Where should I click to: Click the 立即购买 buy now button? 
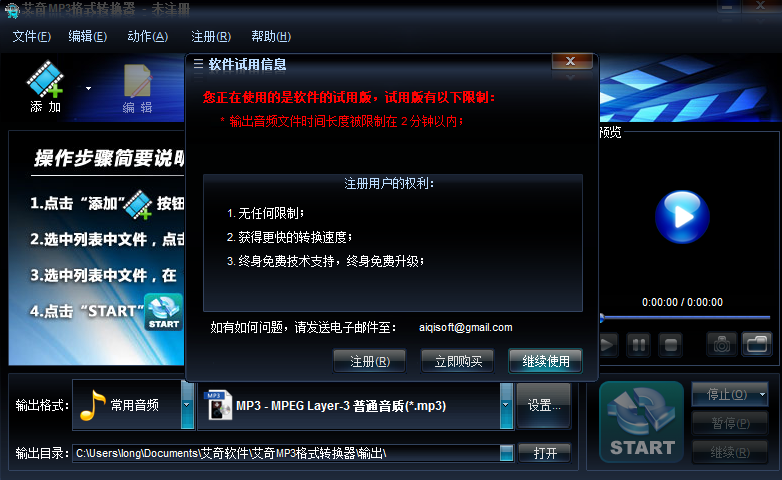coord(458,361)
